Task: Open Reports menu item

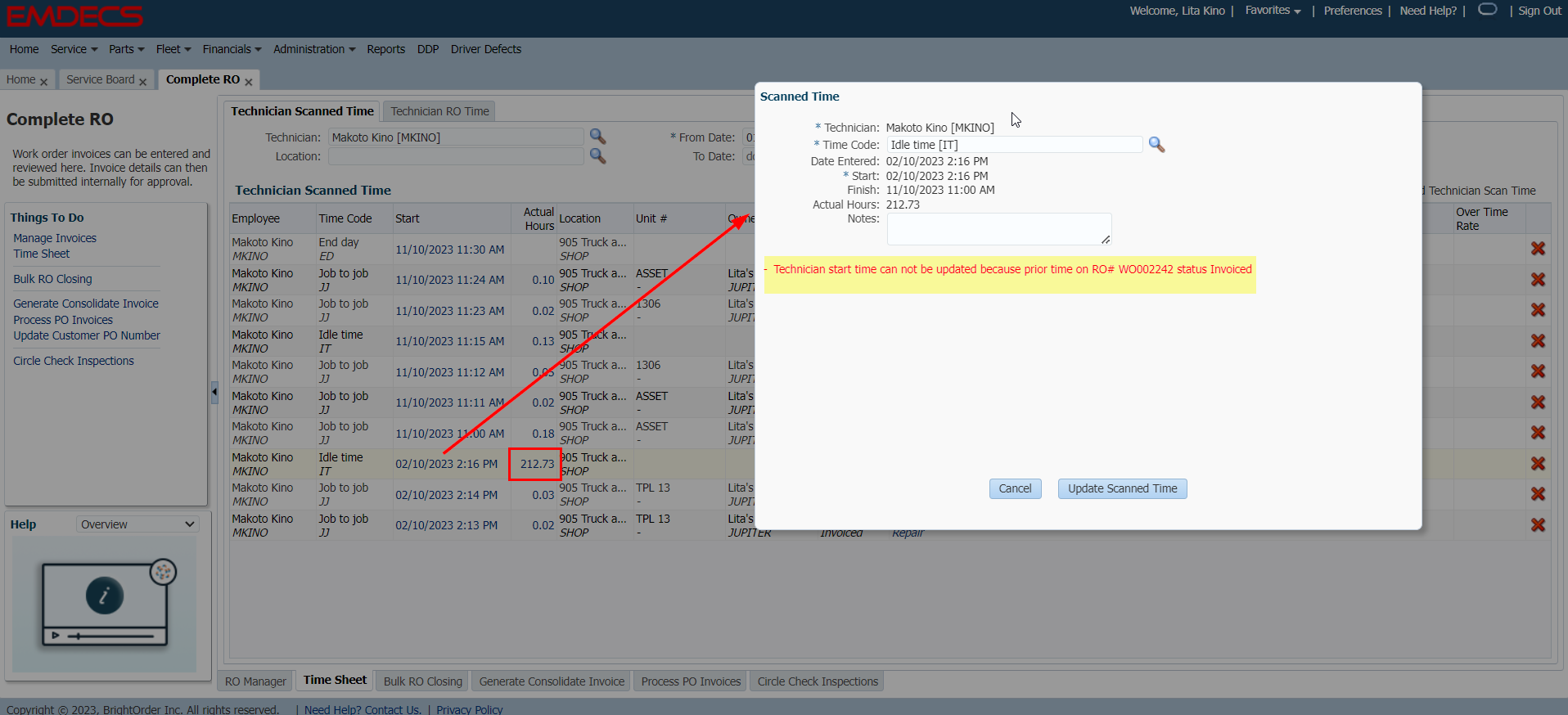Action: [x=386, y=49]
